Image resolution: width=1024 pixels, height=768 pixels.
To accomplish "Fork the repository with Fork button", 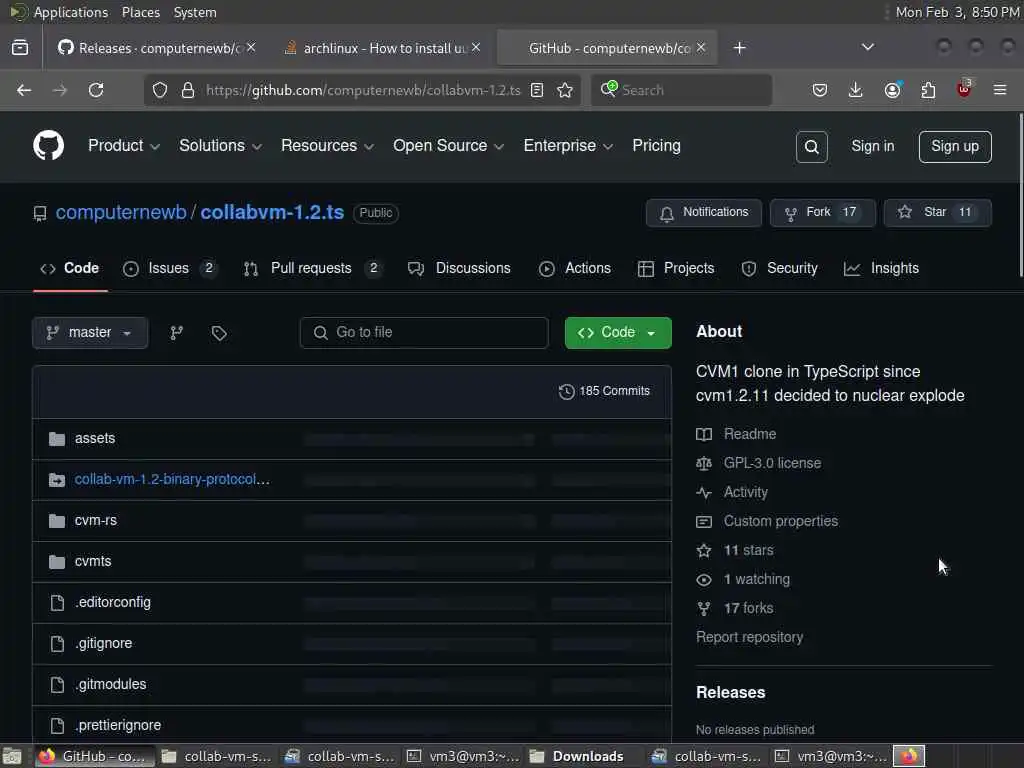I will (822, 213).
